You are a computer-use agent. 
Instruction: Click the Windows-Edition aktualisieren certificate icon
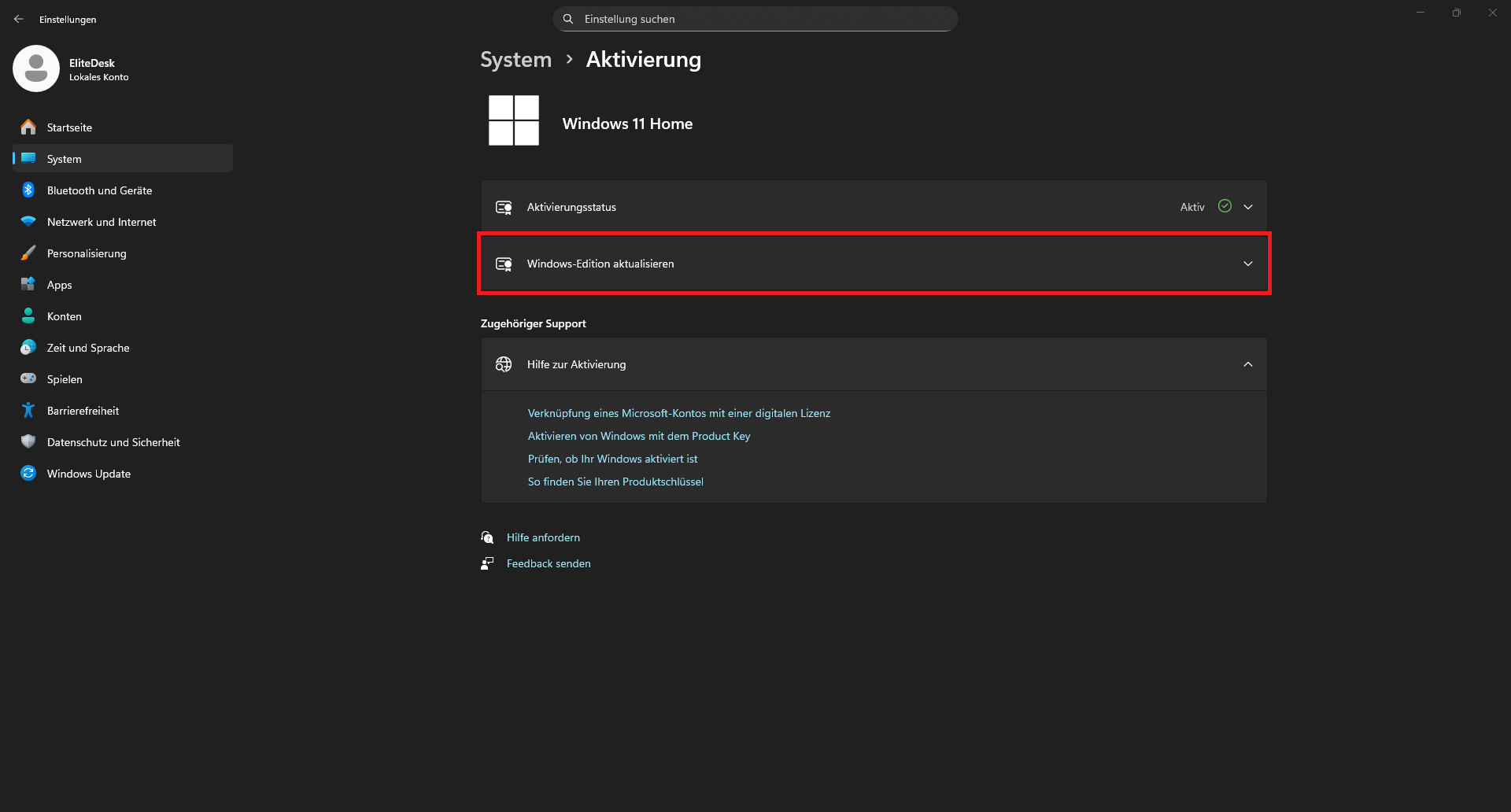point(504,264)
